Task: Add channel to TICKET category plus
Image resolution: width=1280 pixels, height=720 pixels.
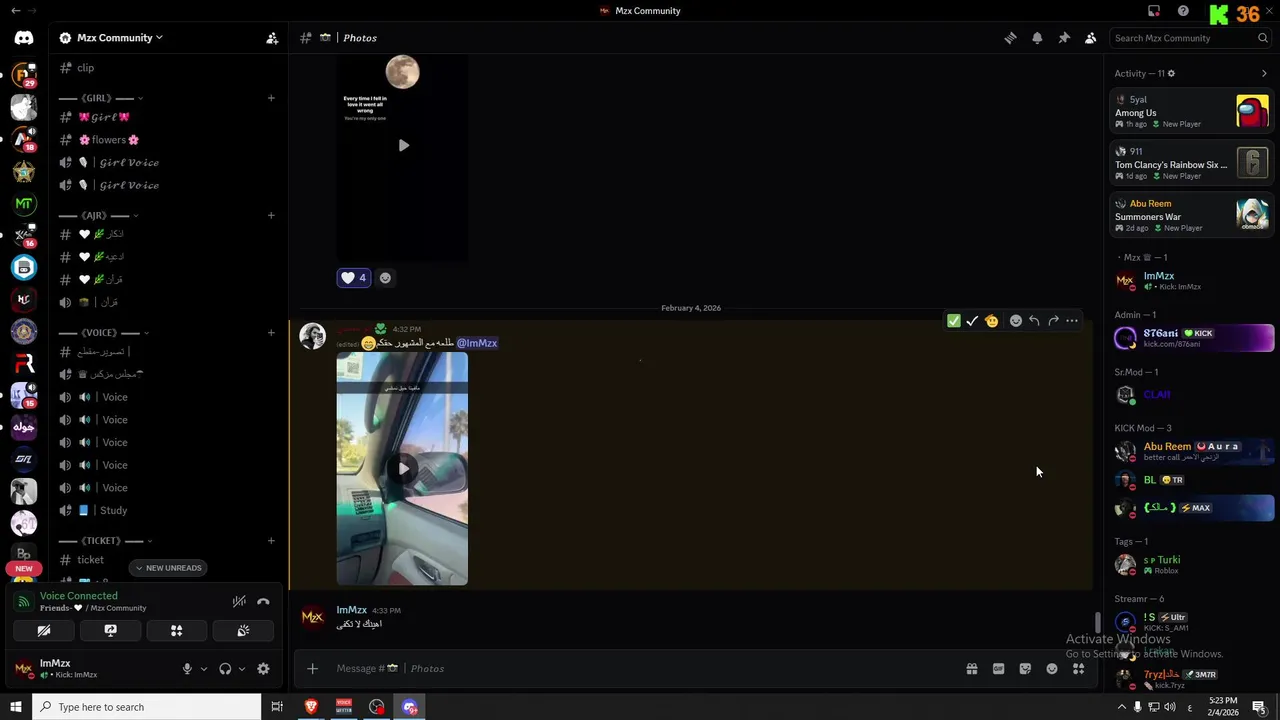Action: coord(271,540)
